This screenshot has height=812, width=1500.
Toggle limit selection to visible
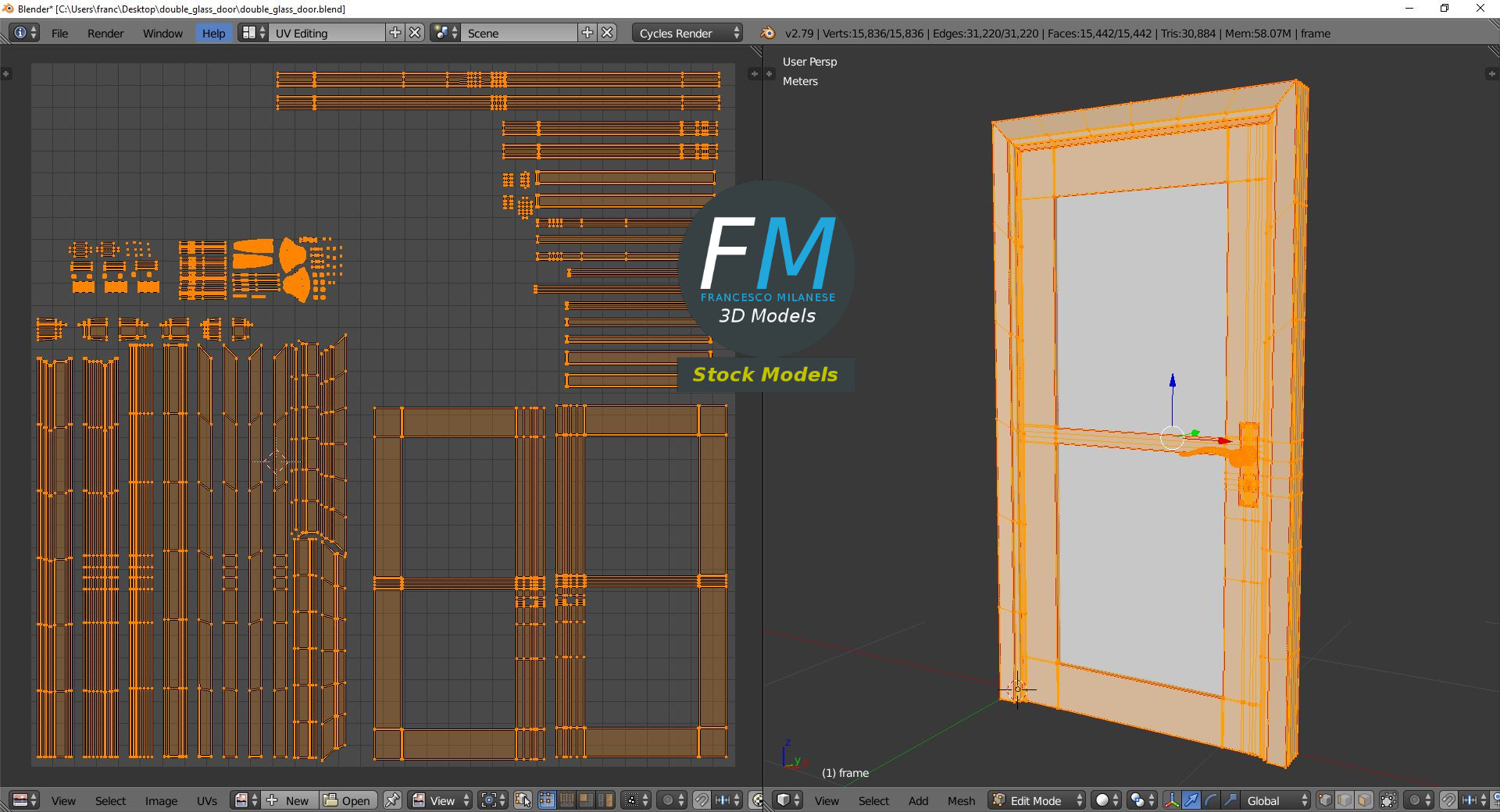(1388, 800)
